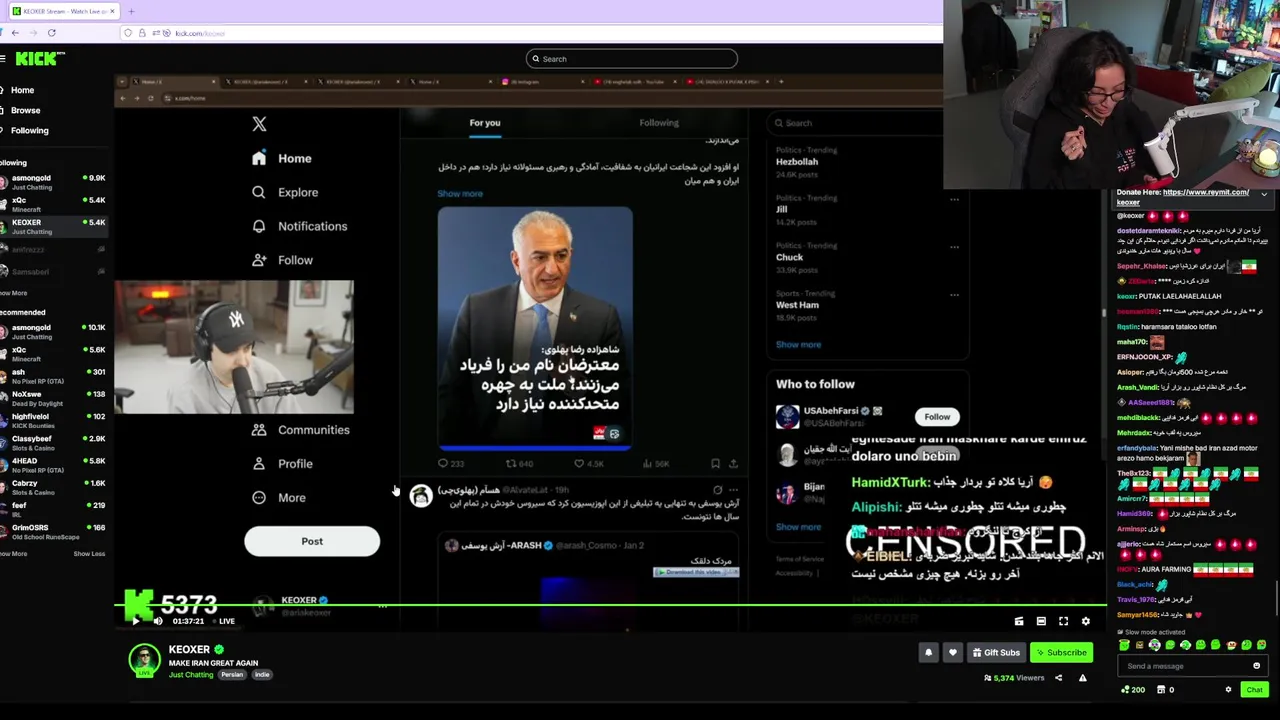Open asmongold channel under Following

pyautogui.click(x=53, y=182)
